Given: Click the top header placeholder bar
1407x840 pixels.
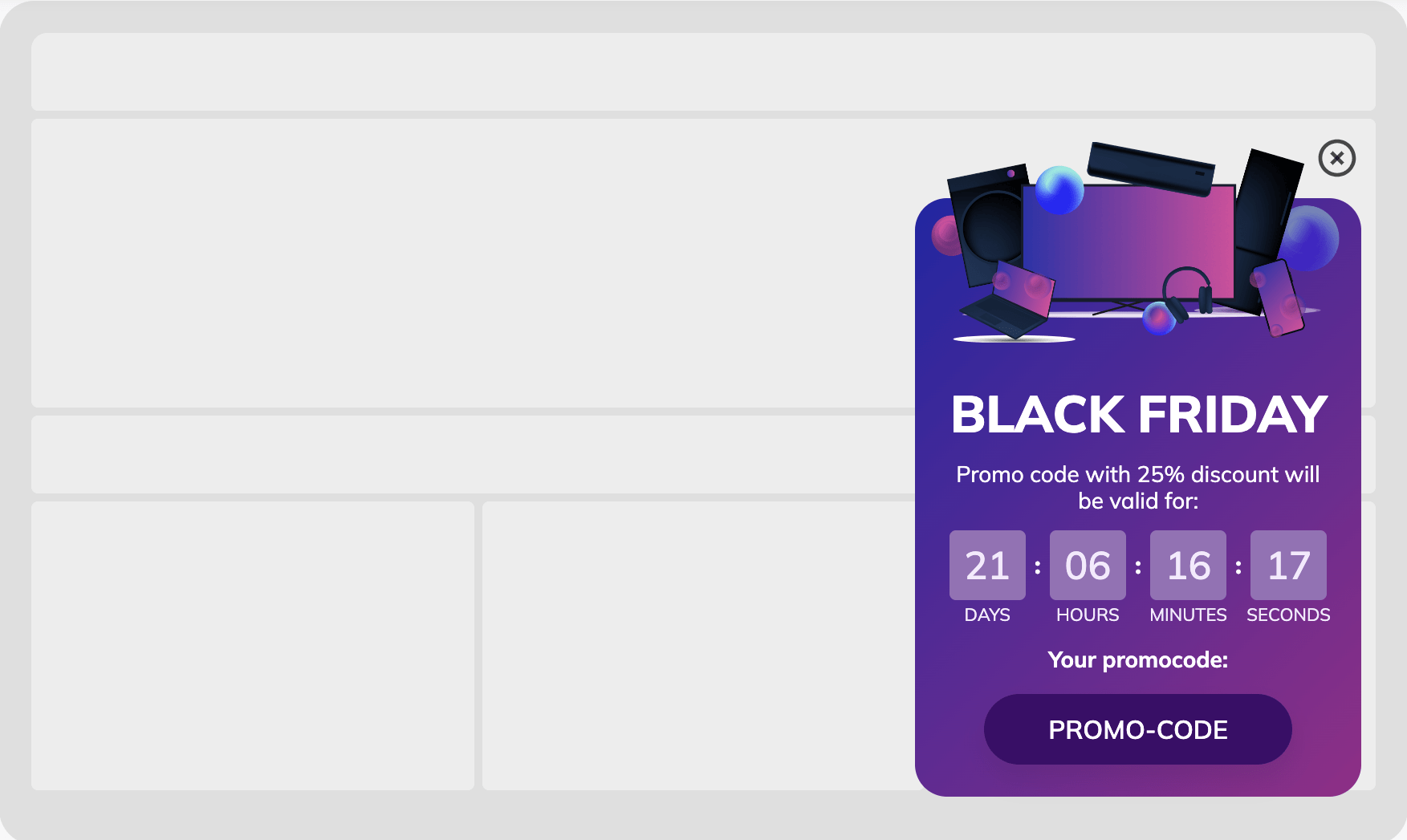Looking at the screenshot, I should 482,72.
